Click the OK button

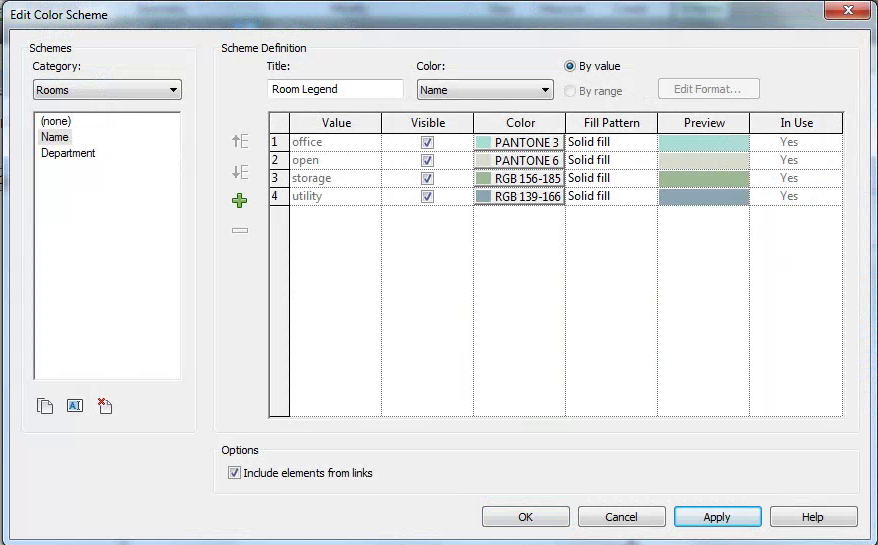click(526, 516)
